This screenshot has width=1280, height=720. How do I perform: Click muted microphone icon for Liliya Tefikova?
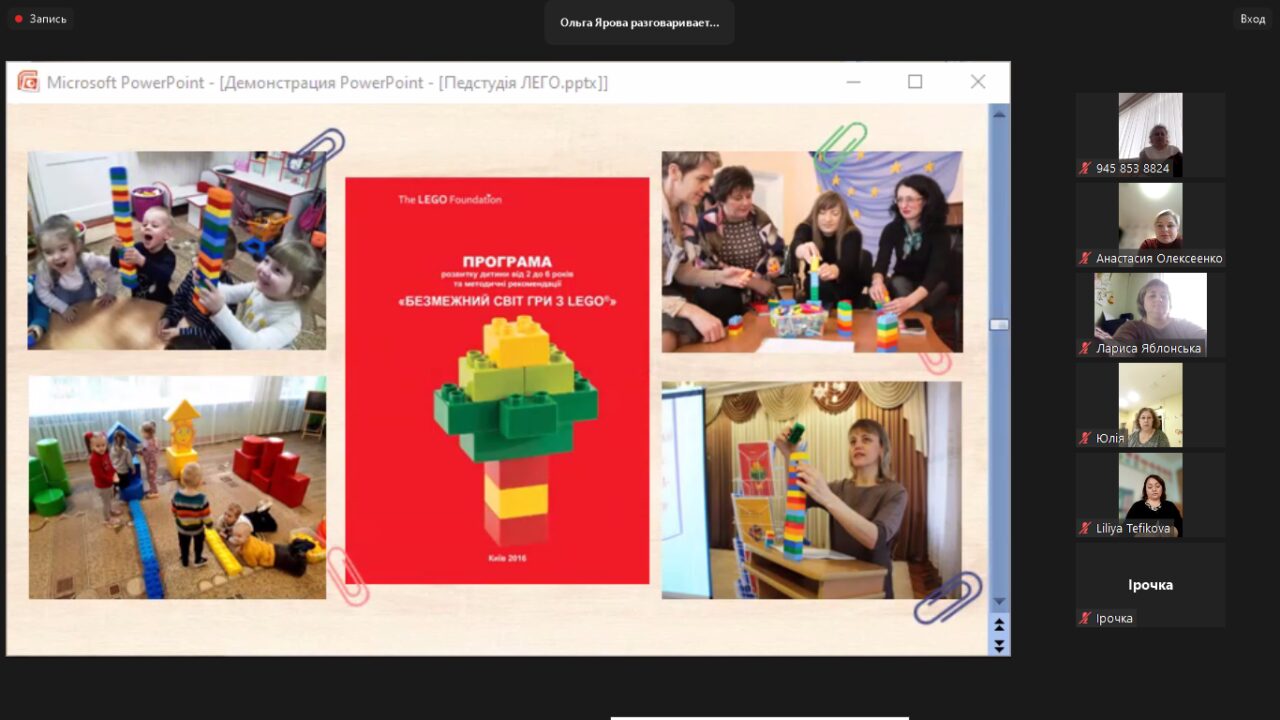click(1085, 528)
